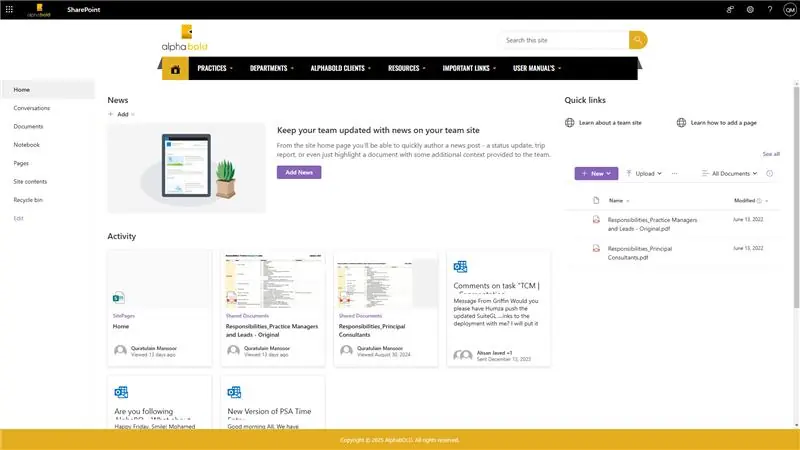
Task: Sort by the Modified column header
Action: tap(751, 201)
